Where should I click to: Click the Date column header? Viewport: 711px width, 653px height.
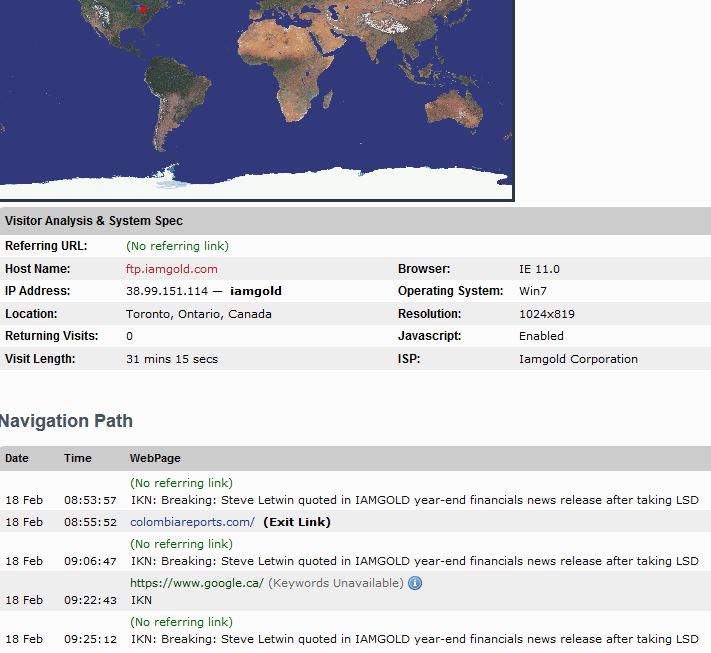[17, 458]
